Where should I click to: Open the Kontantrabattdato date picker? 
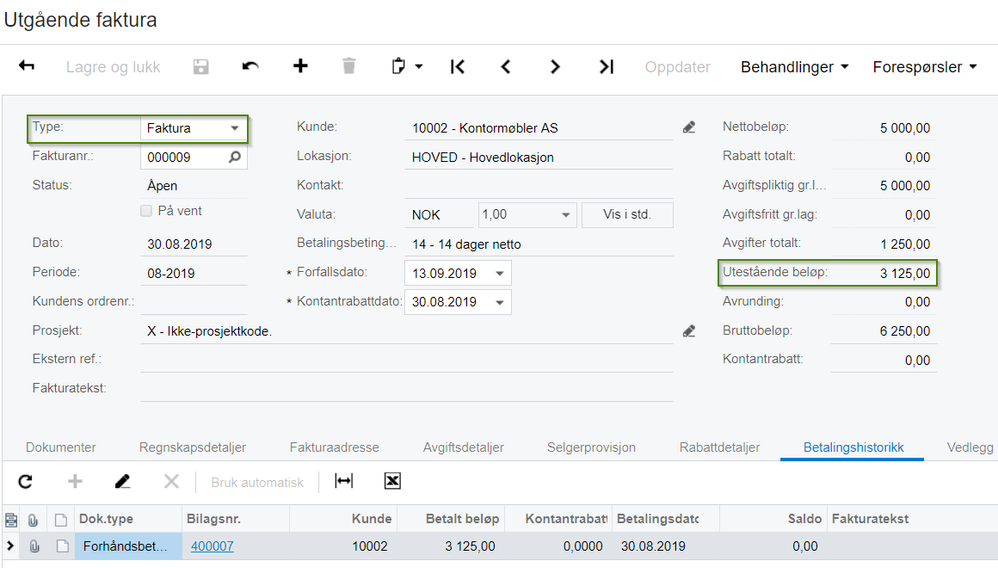tap(500, 302)
